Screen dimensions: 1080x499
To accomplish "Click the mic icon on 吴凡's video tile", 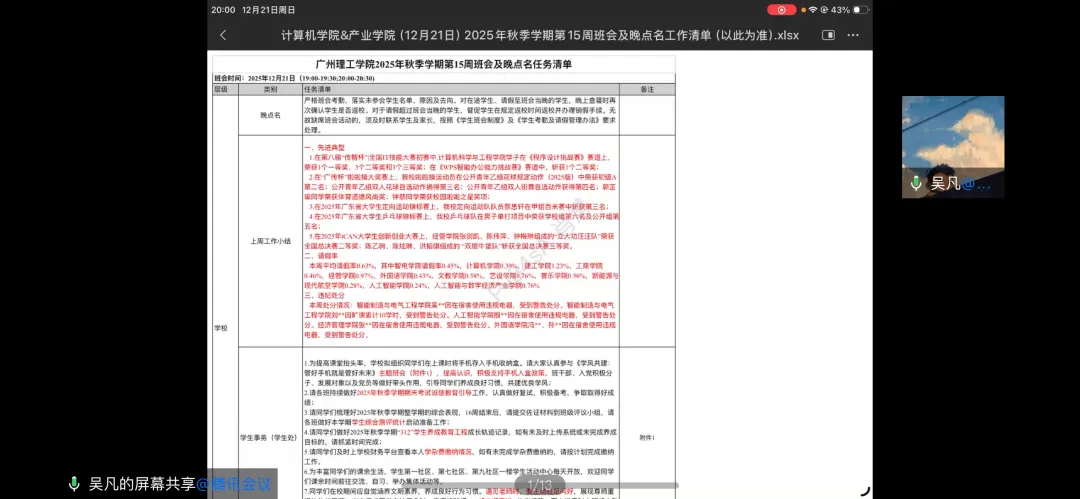I will (x=916, y=183).
